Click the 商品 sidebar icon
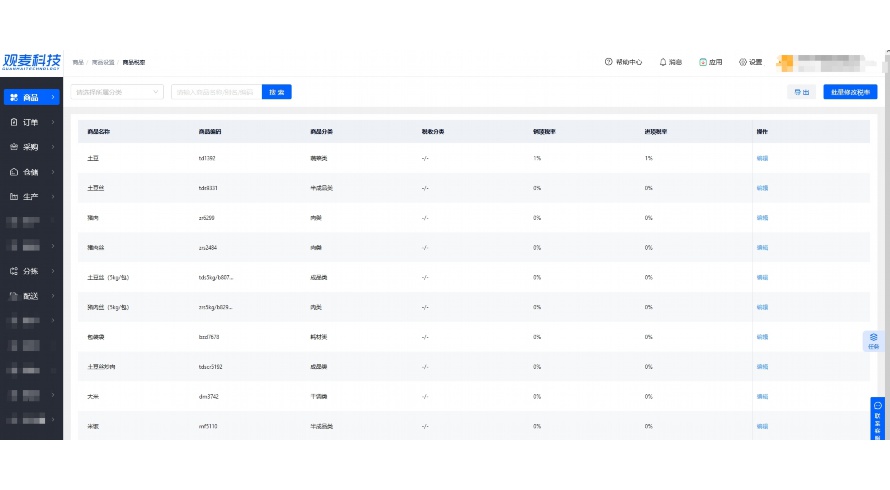The width and height of the screenshot is (890, 490). pyautogui.click(x=14, y=97)
